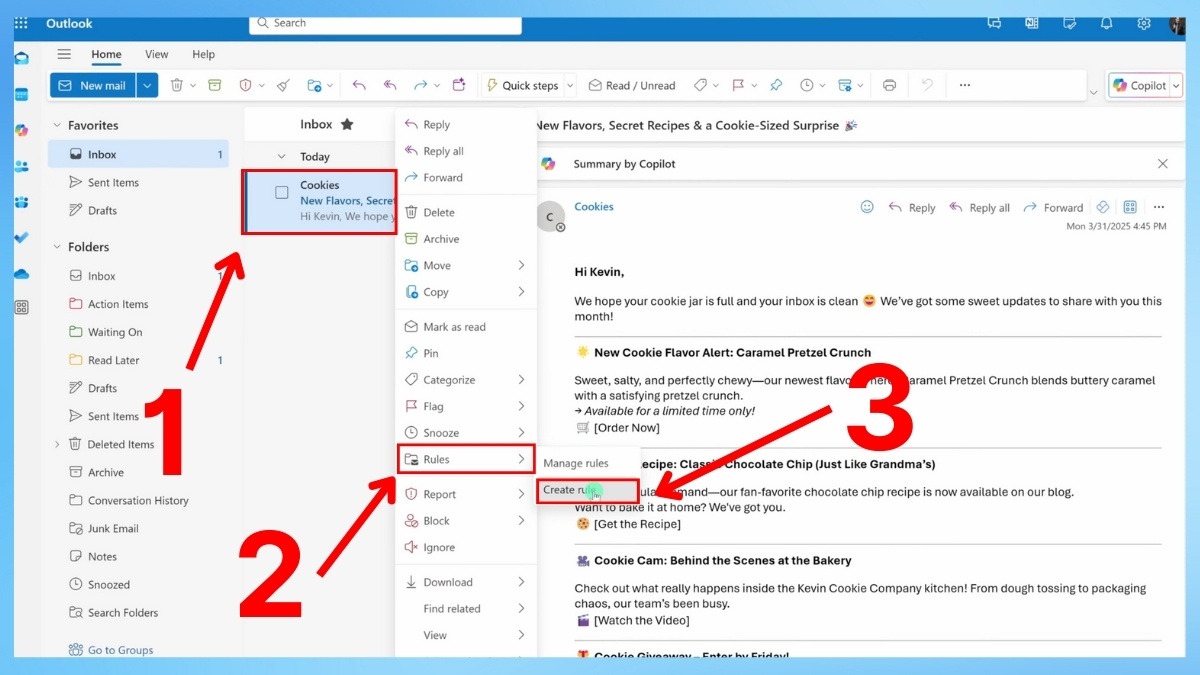Click the emoji reaction icon in message header

click(867, 207)
